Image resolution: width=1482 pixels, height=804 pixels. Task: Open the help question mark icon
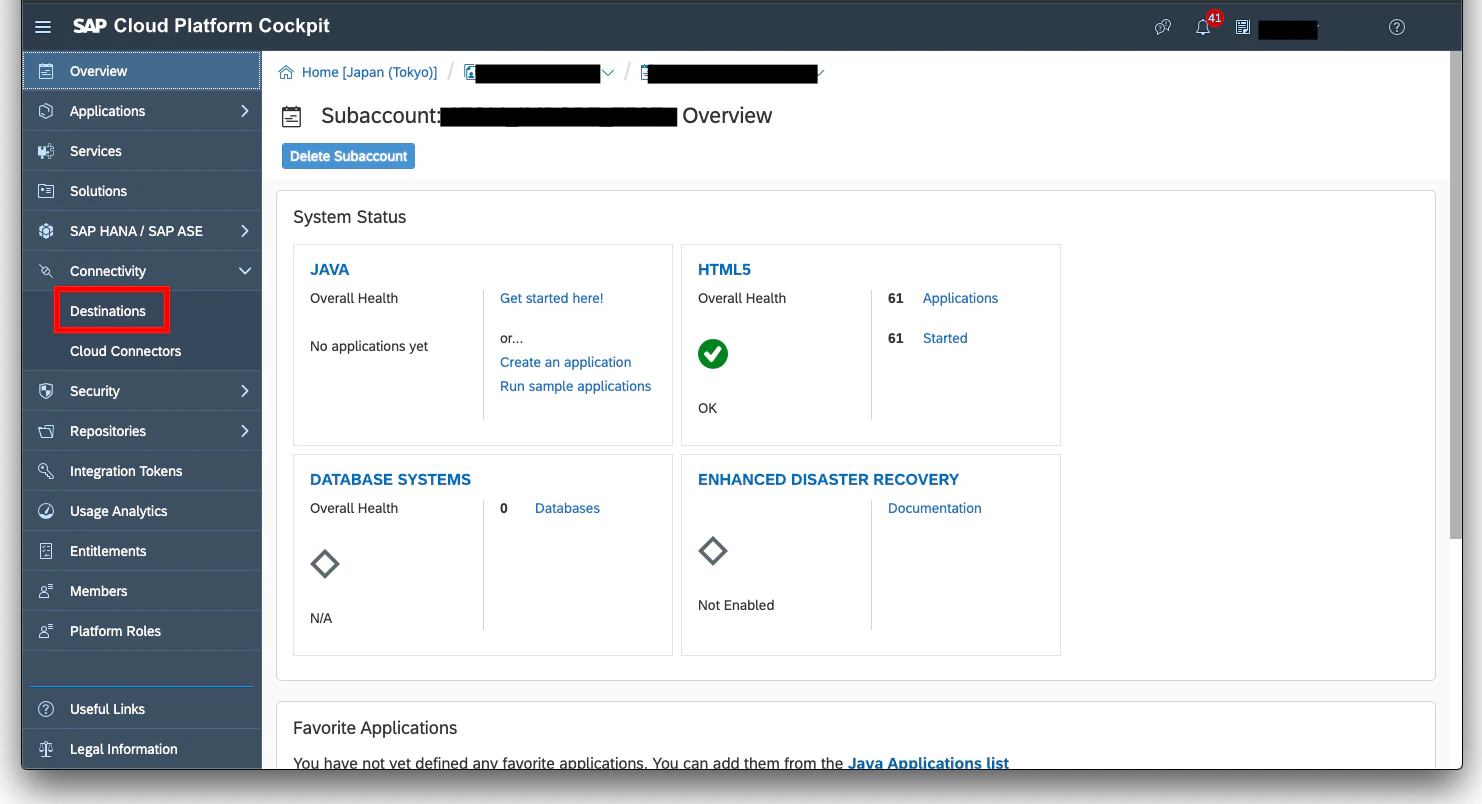point(1397,27)
